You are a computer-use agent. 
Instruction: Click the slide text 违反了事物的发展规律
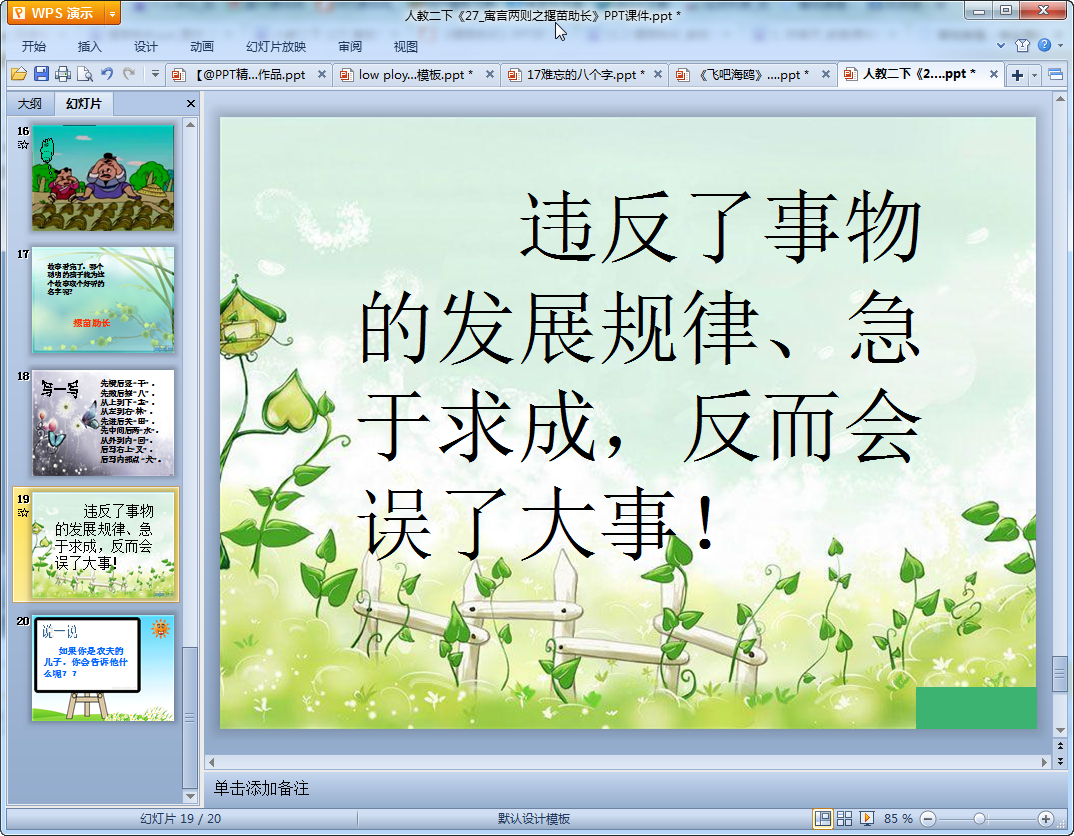tap(640, 374)
